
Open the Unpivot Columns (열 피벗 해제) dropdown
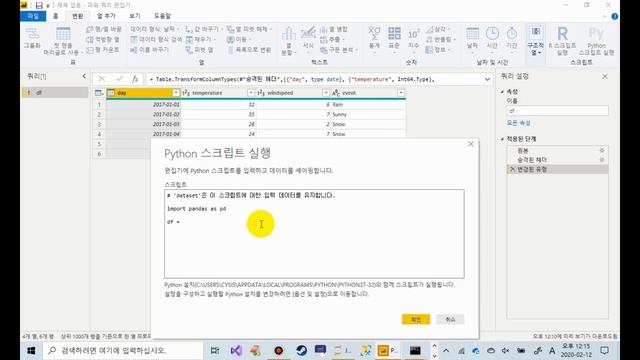(x=249, y=29)
